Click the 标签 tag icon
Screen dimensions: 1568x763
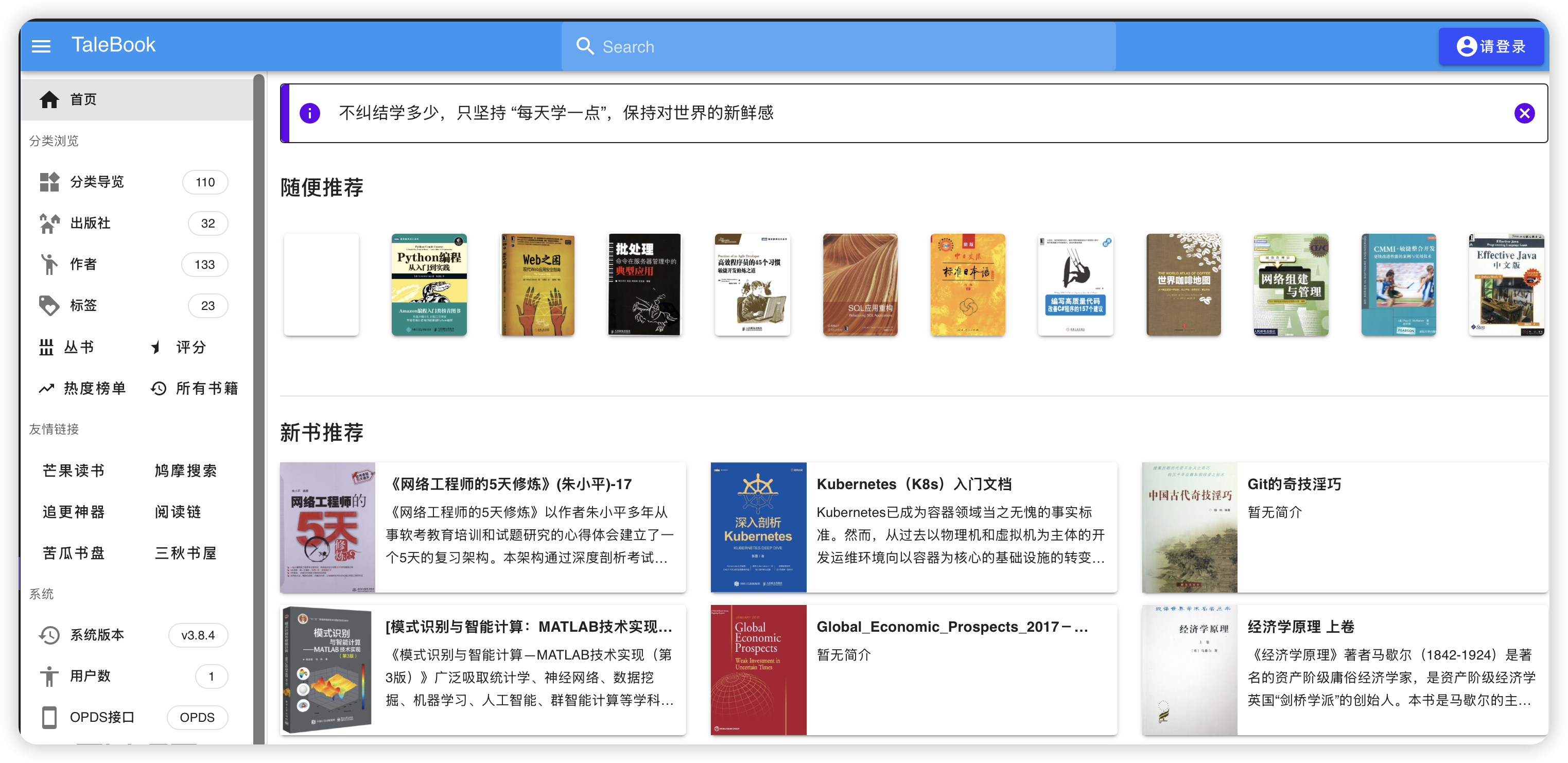(49, 306)
